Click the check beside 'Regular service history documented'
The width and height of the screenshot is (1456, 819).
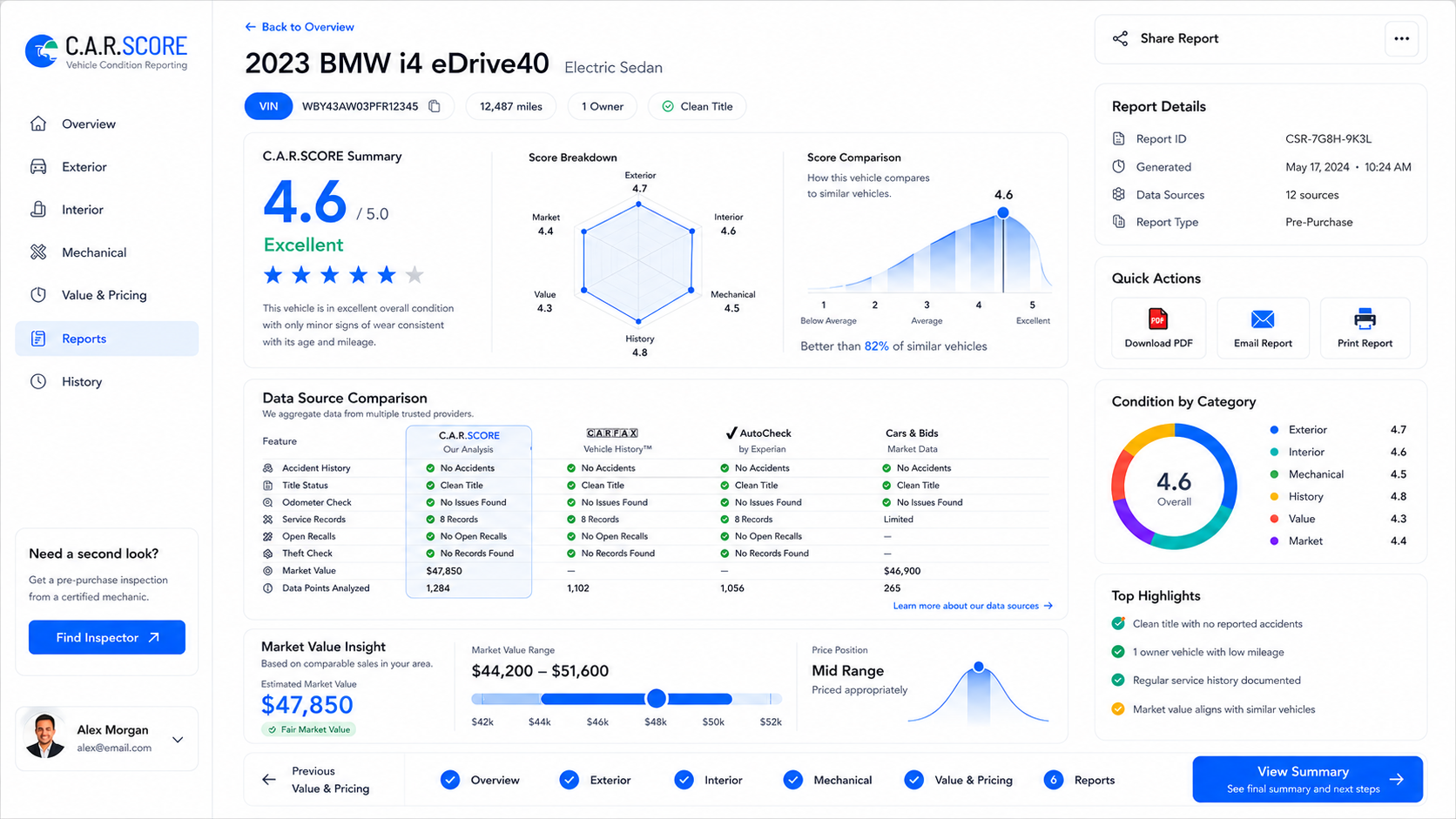coord(1118,681)
